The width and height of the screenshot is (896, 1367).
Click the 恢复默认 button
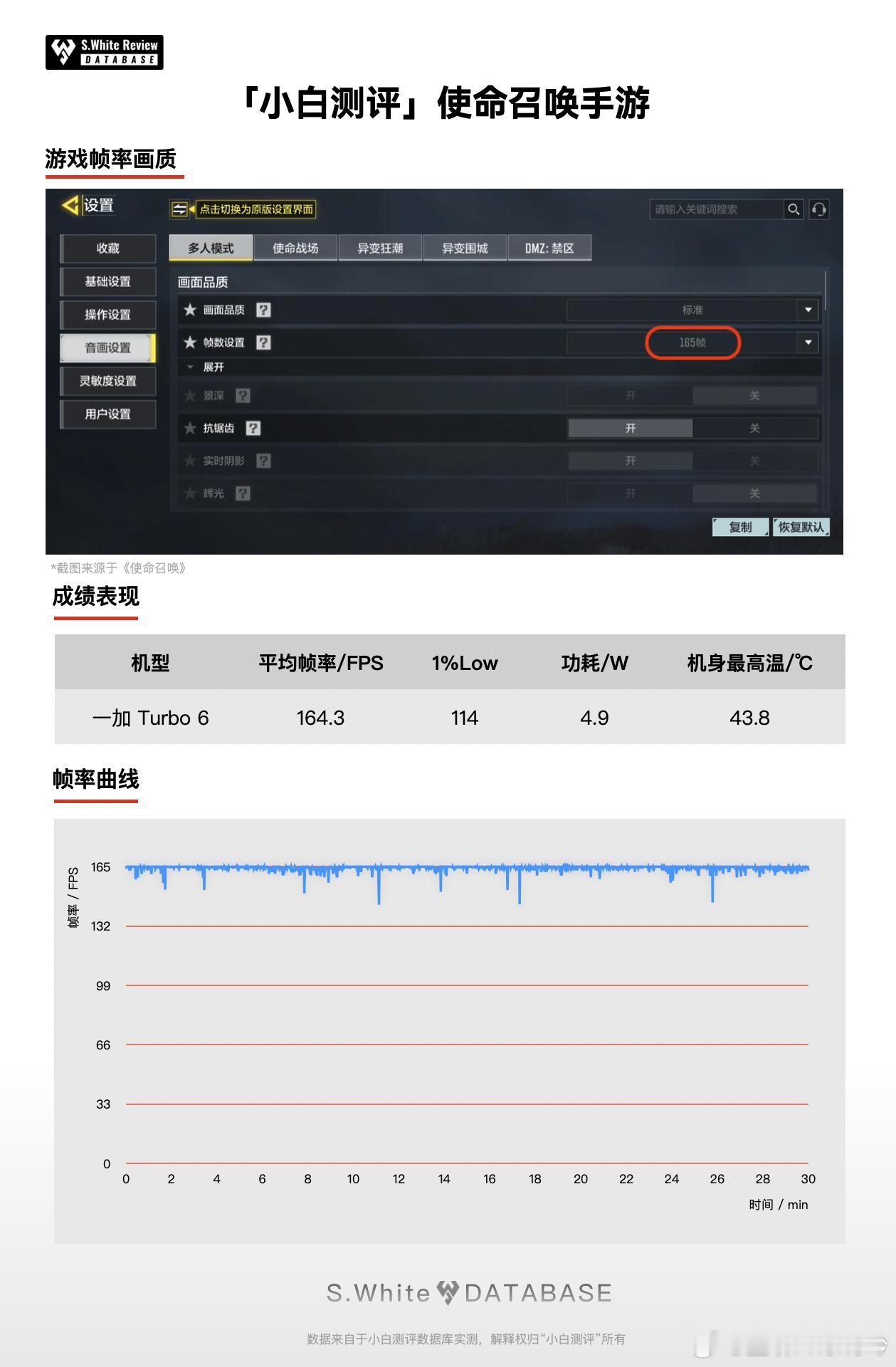coord(801,527)
